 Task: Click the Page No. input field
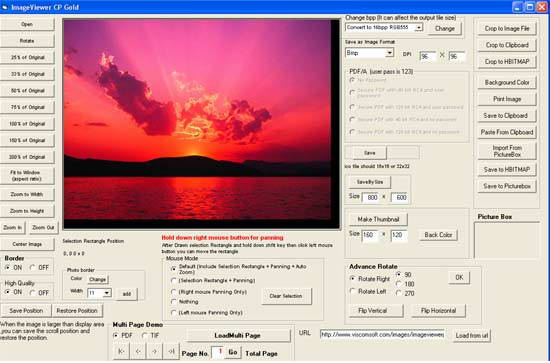[217, 352]
